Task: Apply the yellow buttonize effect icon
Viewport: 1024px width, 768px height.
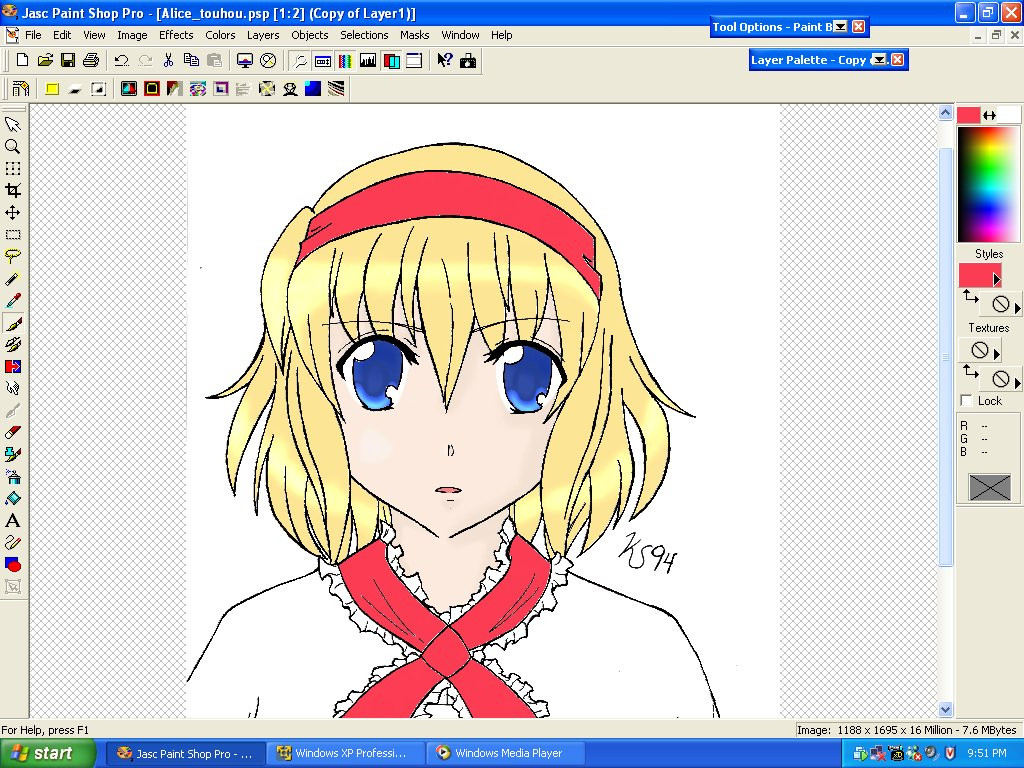Action: [52, 89]
